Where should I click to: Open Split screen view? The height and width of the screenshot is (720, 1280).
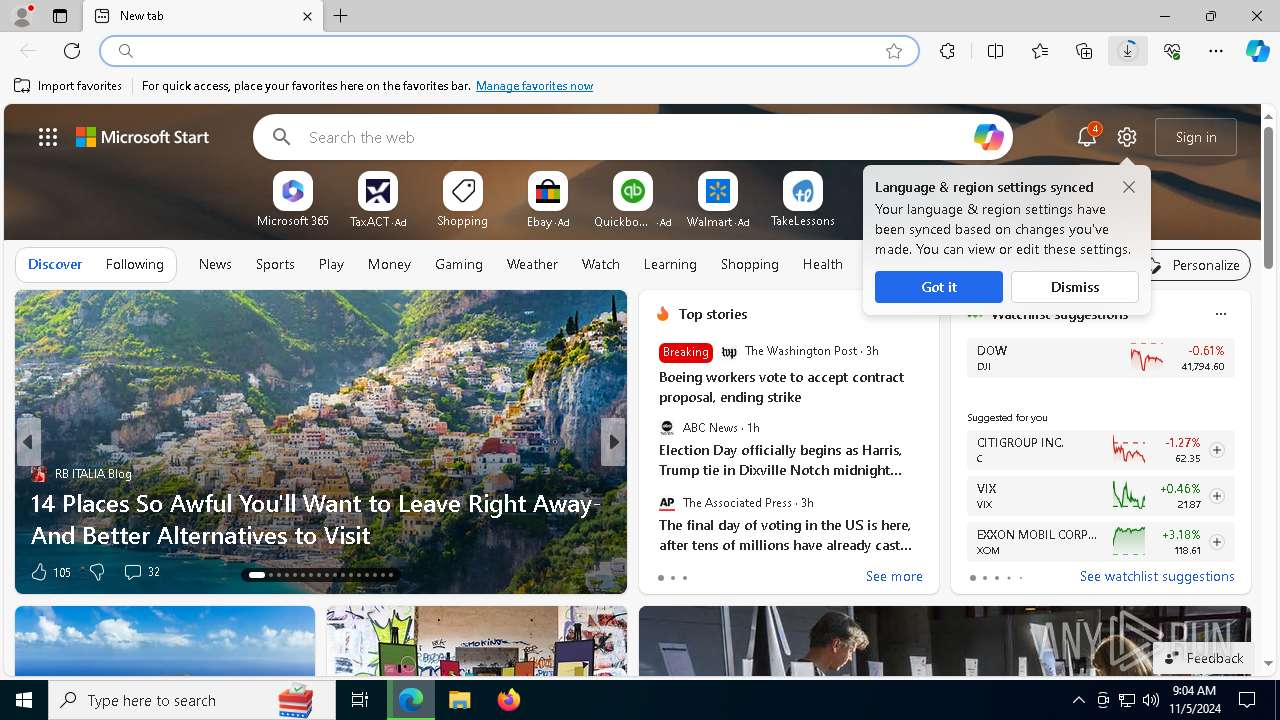coord(995,51)
